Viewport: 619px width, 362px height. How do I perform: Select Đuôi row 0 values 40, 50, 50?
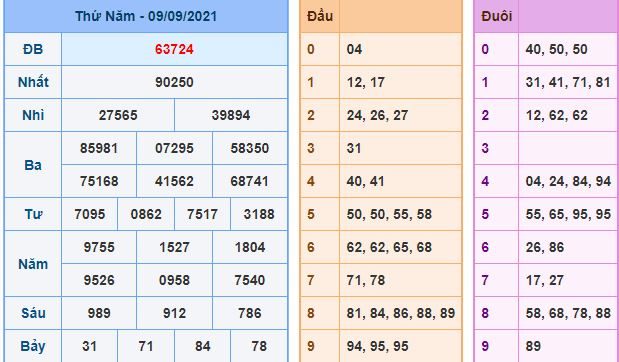point(557,49)
